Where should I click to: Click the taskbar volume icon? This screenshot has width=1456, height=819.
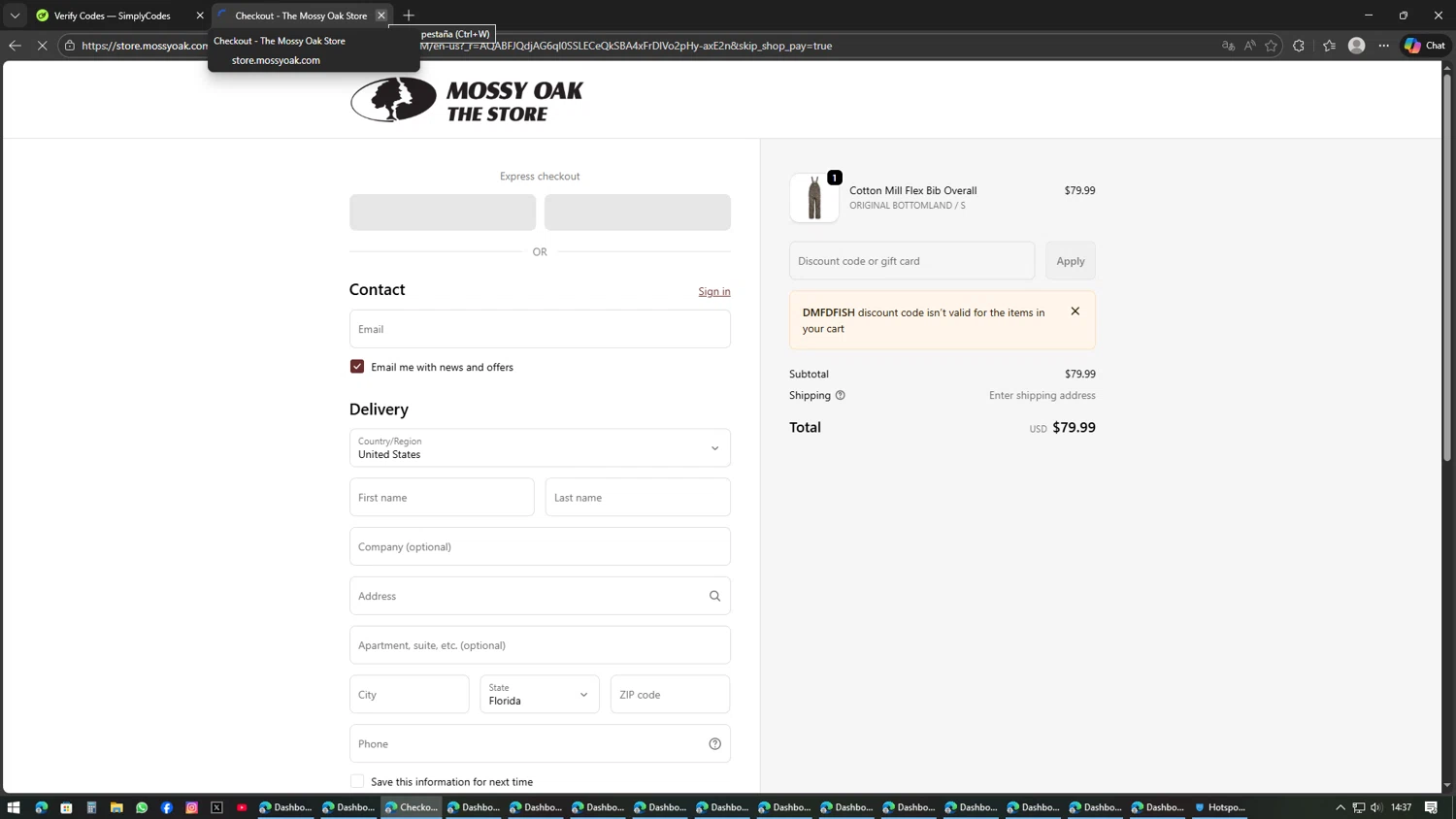(1376, 807)
